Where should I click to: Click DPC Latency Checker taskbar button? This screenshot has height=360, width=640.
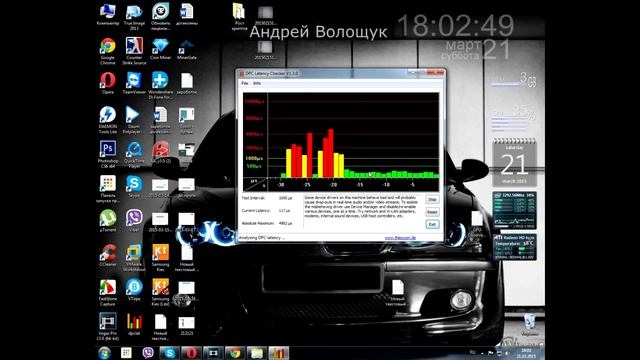pos(278,353)
